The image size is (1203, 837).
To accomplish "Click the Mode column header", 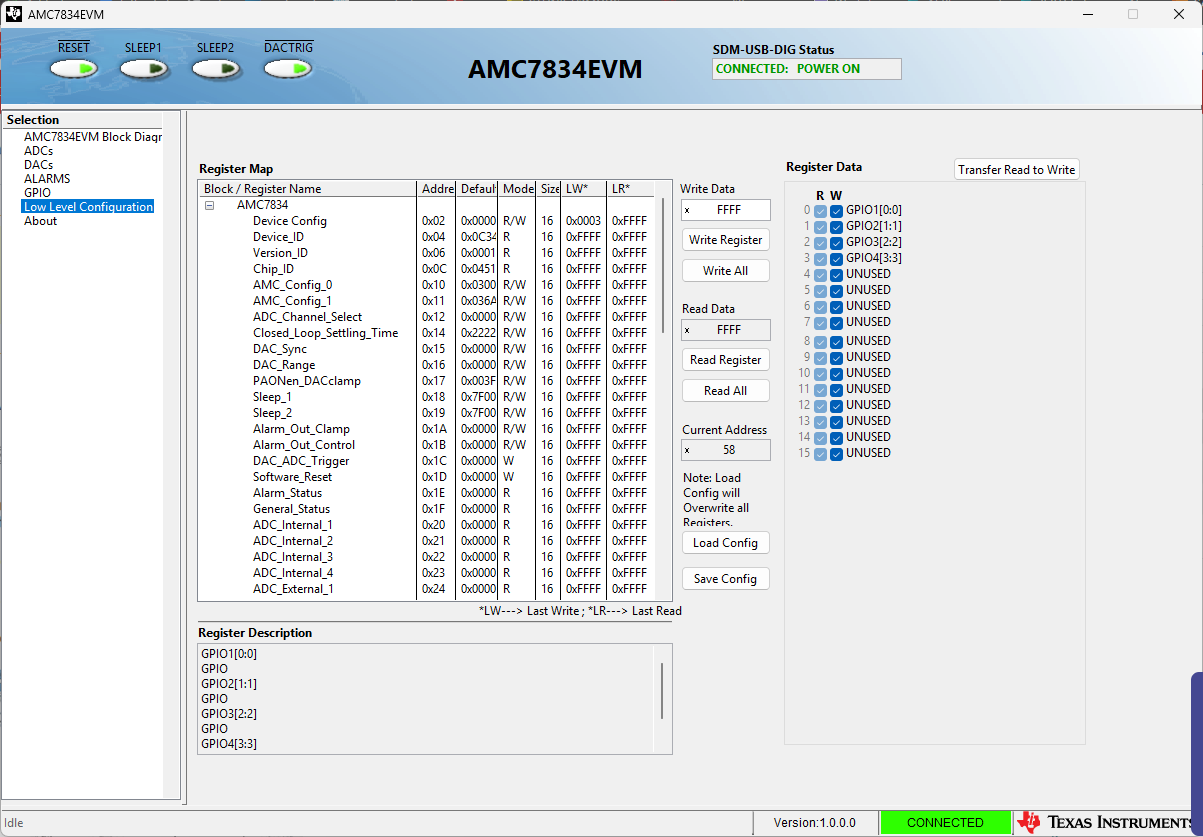I will coord(518,189).
